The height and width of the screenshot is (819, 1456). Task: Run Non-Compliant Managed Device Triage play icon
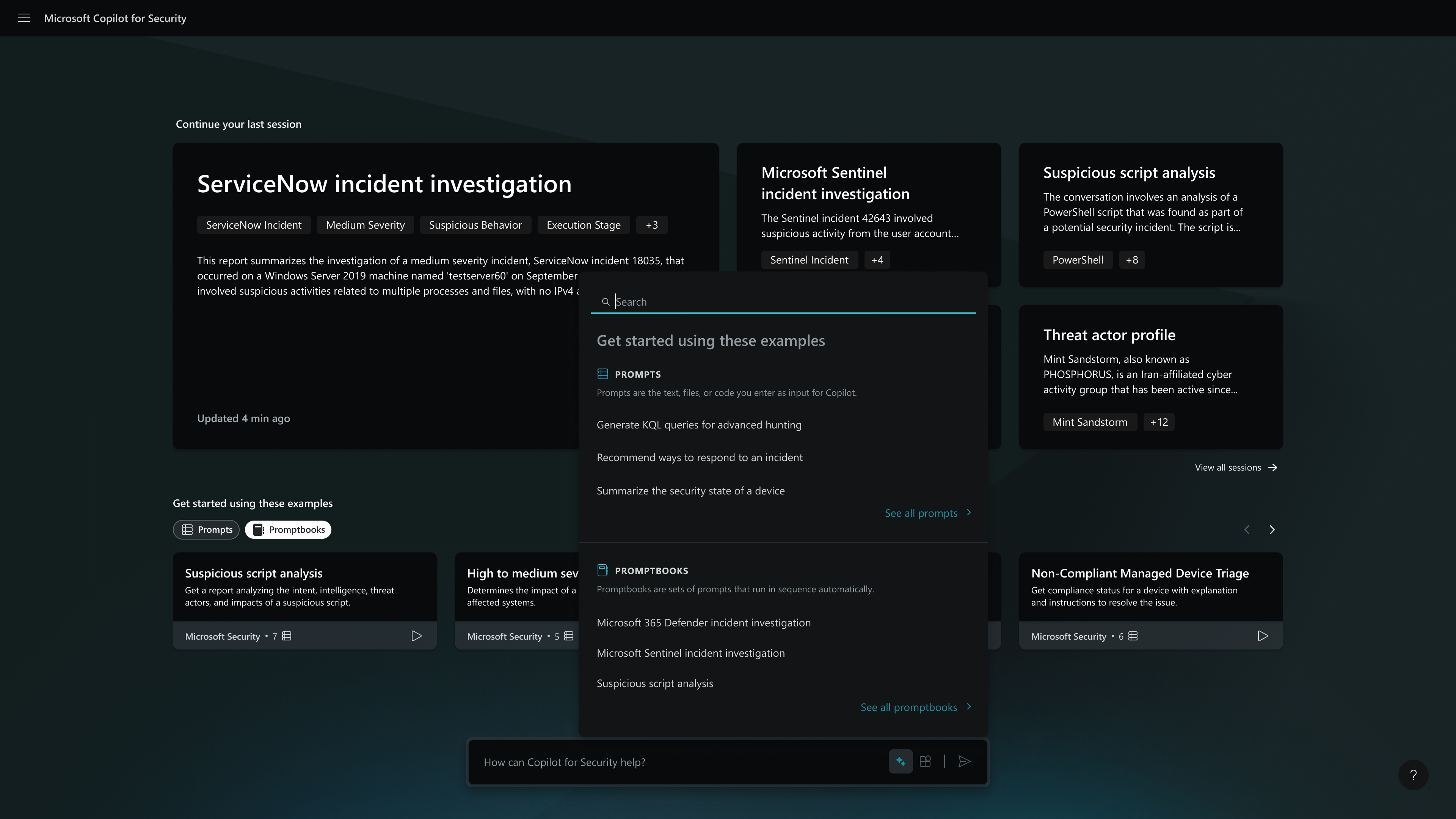click(1263, 636)
